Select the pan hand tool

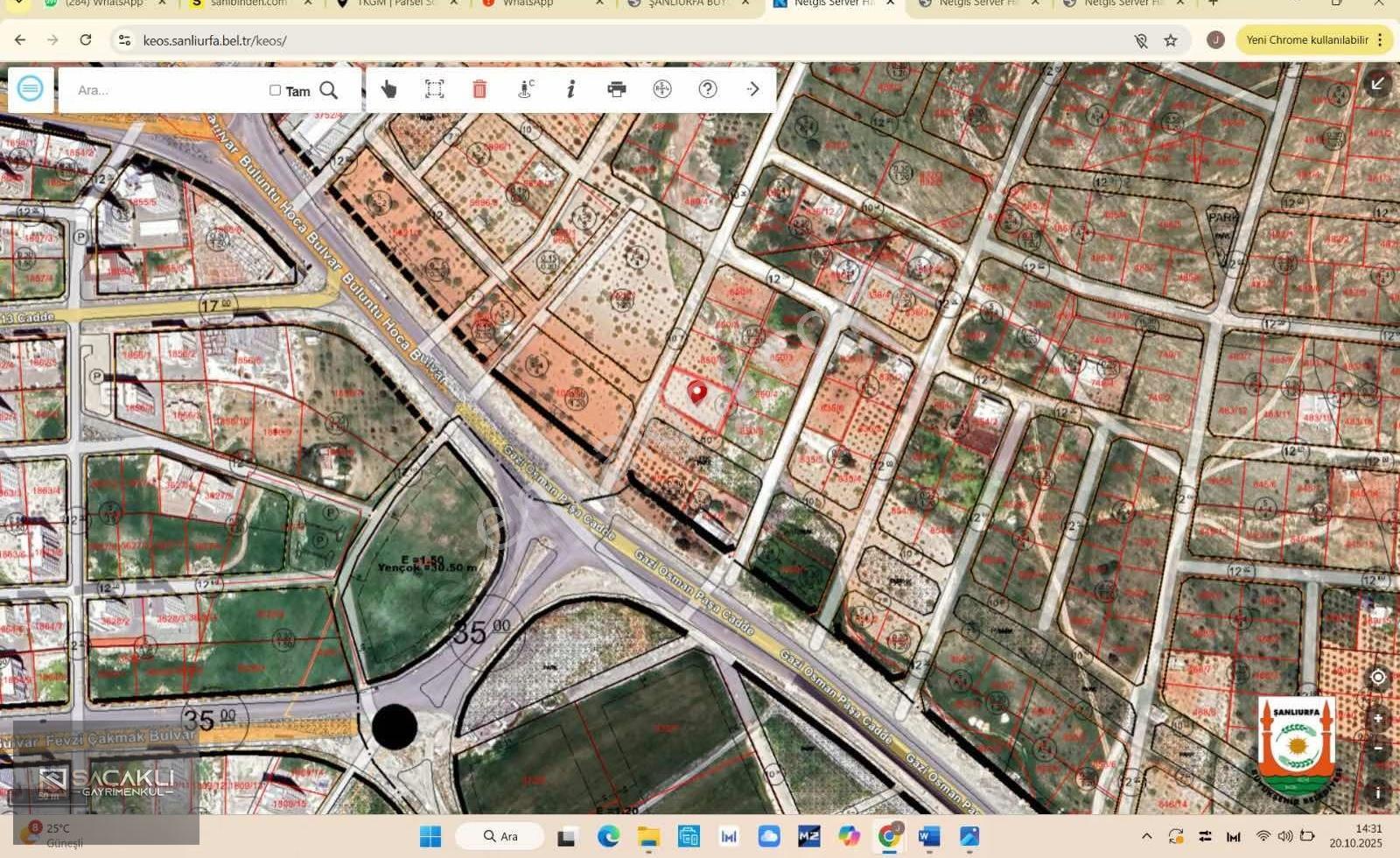point(388,88)
